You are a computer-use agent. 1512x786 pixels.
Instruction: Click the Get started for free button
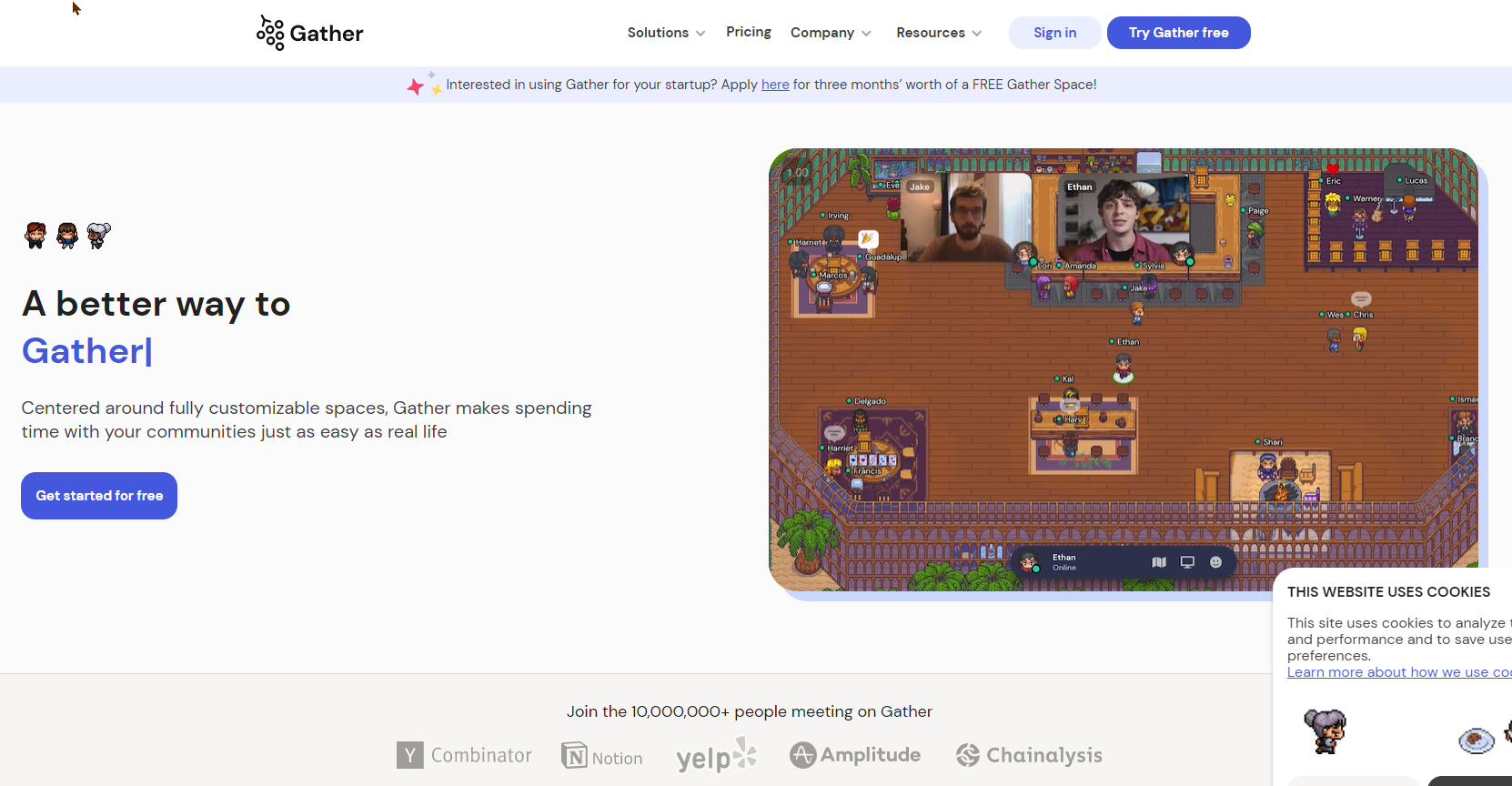pos(99,496)
